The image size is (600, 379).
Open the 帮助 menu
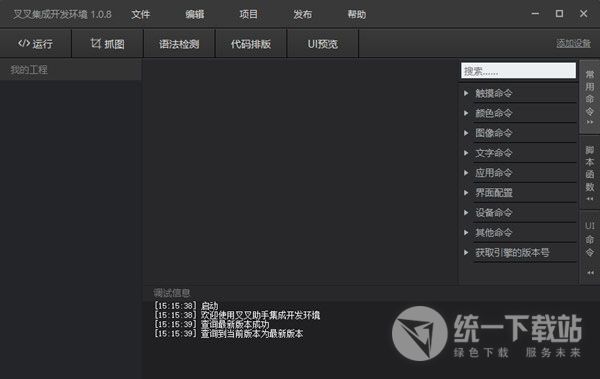[357, 15]
